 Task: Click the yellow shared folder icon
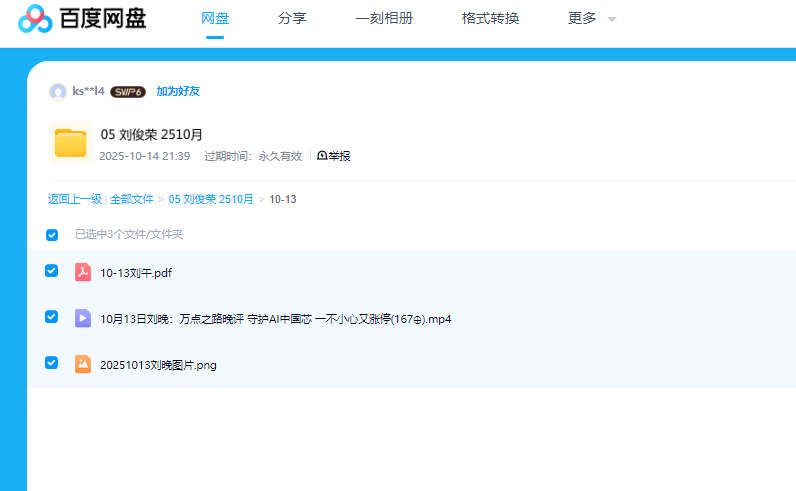click(70, 143)
